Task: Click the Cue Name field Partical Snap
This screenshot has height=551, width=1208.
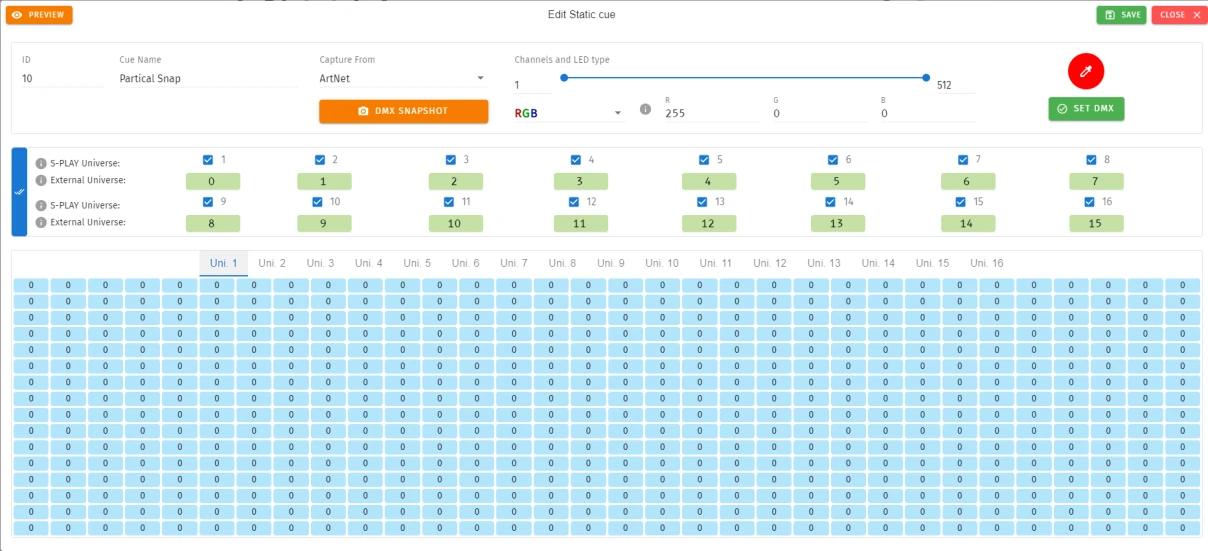Action: click(208, 78)
